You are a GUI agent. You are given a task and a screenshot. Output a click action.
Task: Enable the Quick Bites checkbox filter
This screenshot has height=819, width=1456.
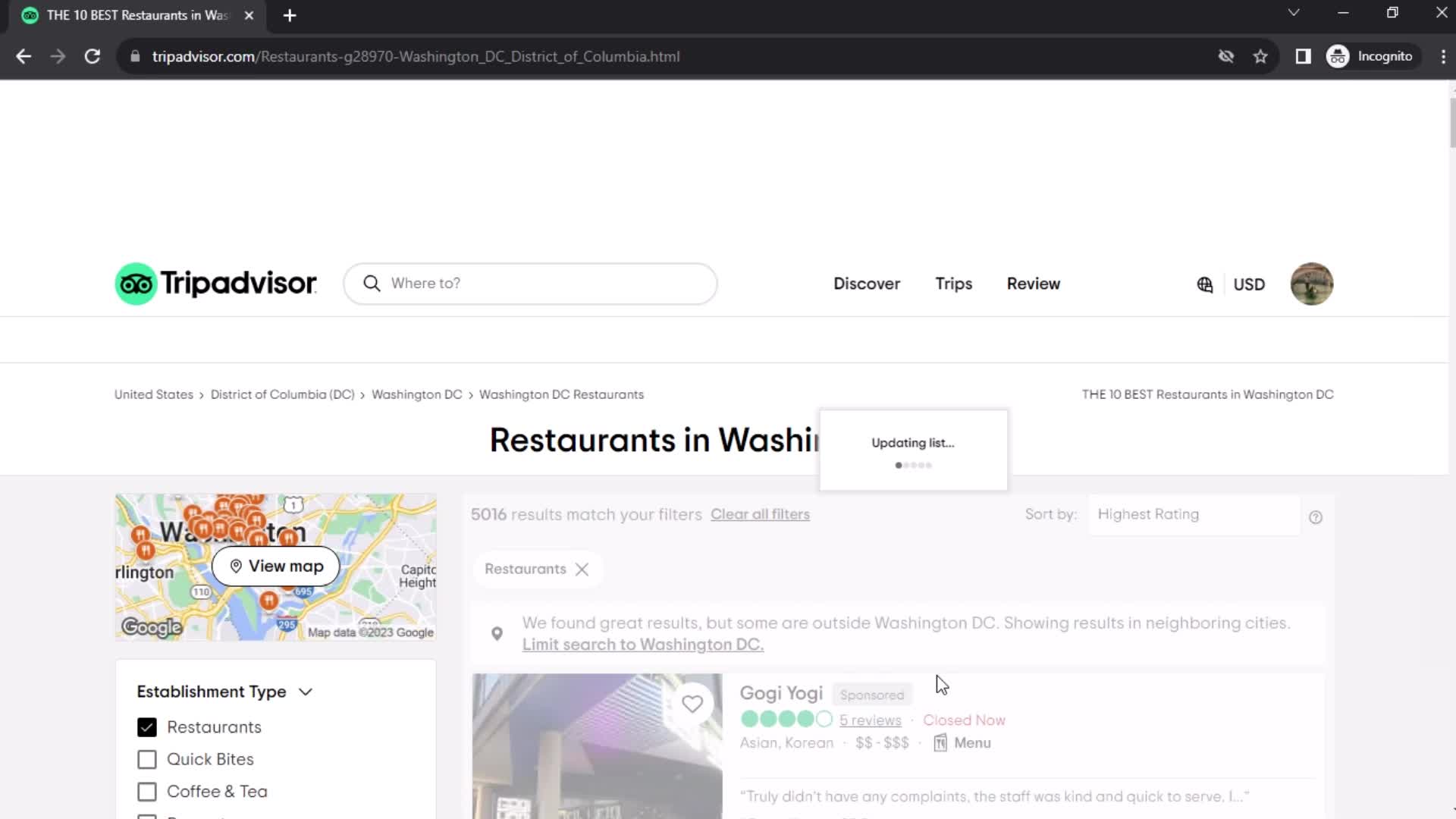147,759
